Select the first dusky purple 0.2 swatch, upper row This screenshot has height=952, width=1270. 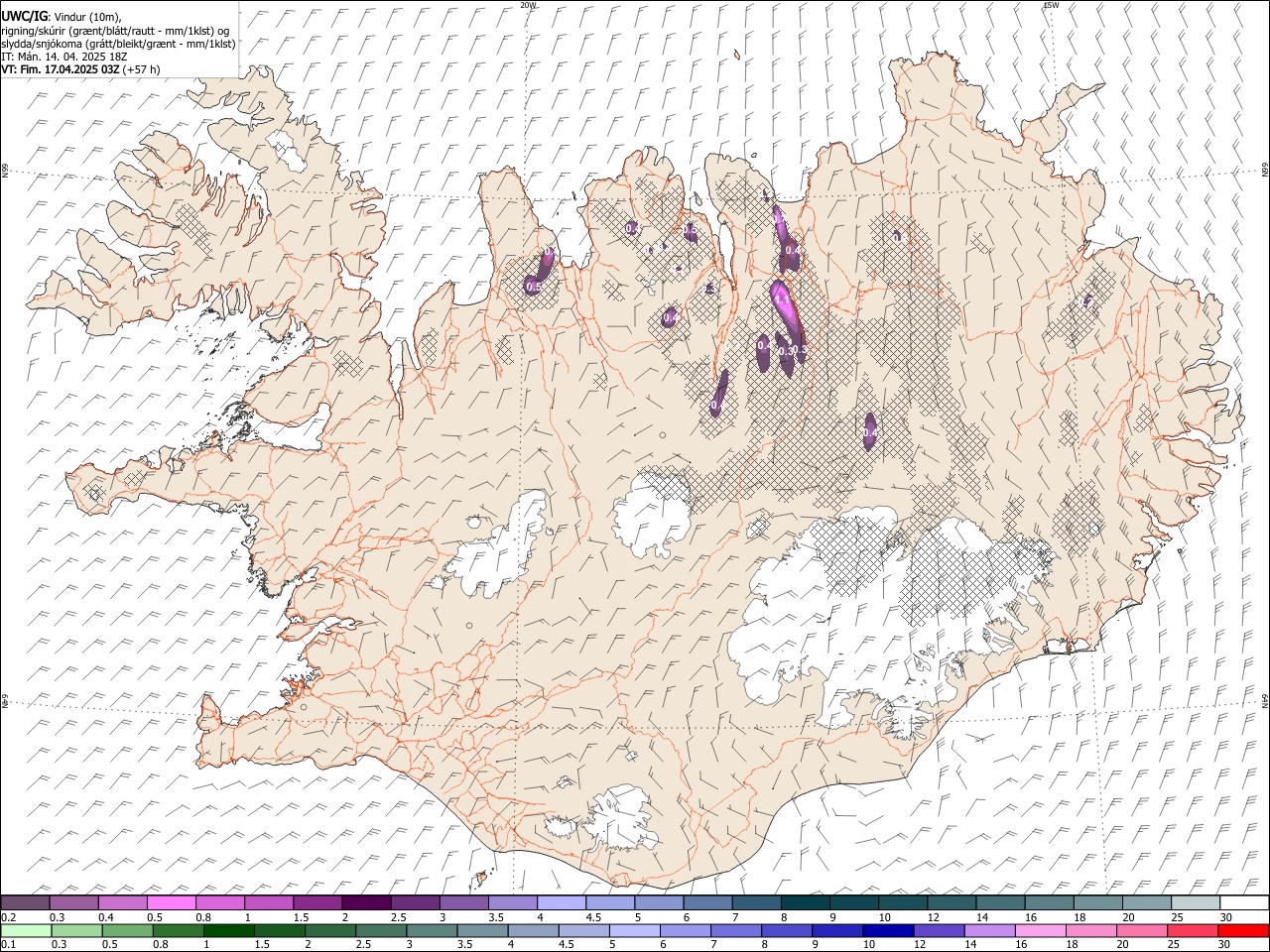click(26, 902)
